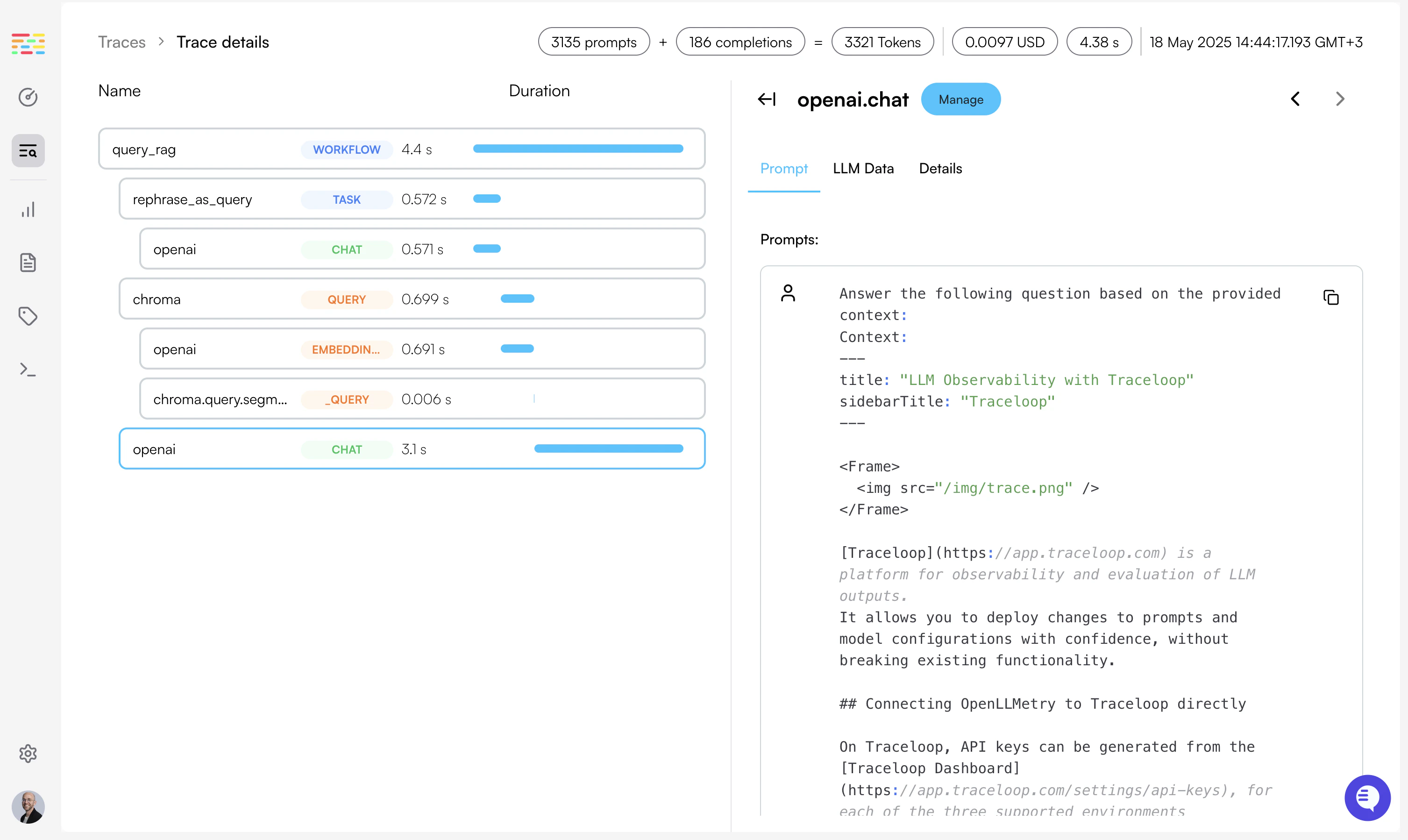Open the terminal prompt icon in sidebar
The width and height of the screenshot is (1408, 840).
pos(28,369)
